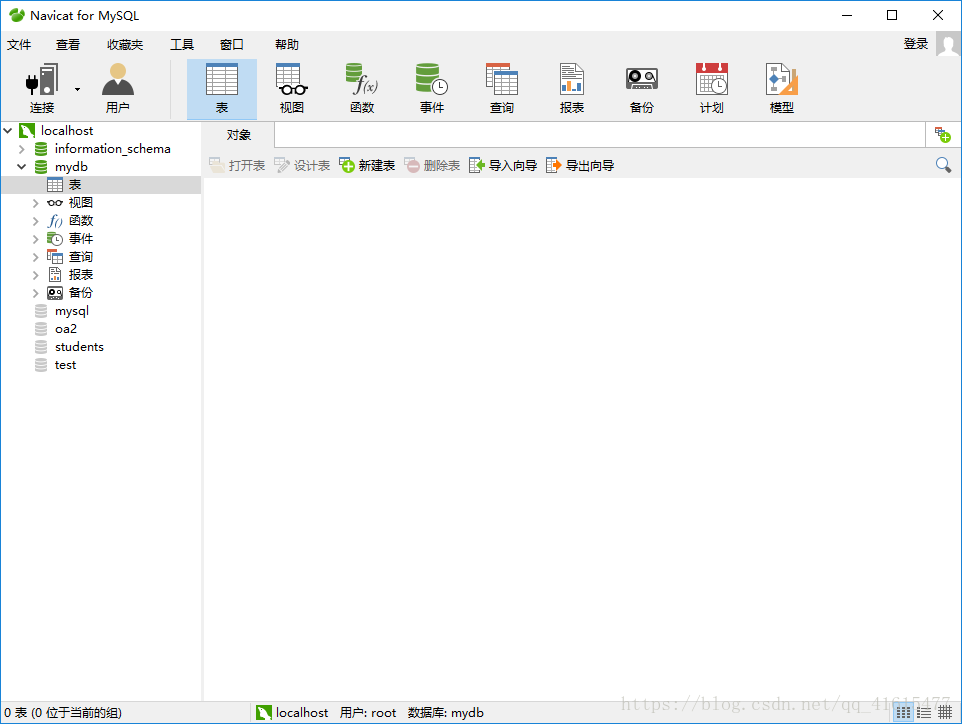The height and width of the screenshot is (724, 962).
Task: Launch the 导入向导 import wizard
Action: point(502,165)
